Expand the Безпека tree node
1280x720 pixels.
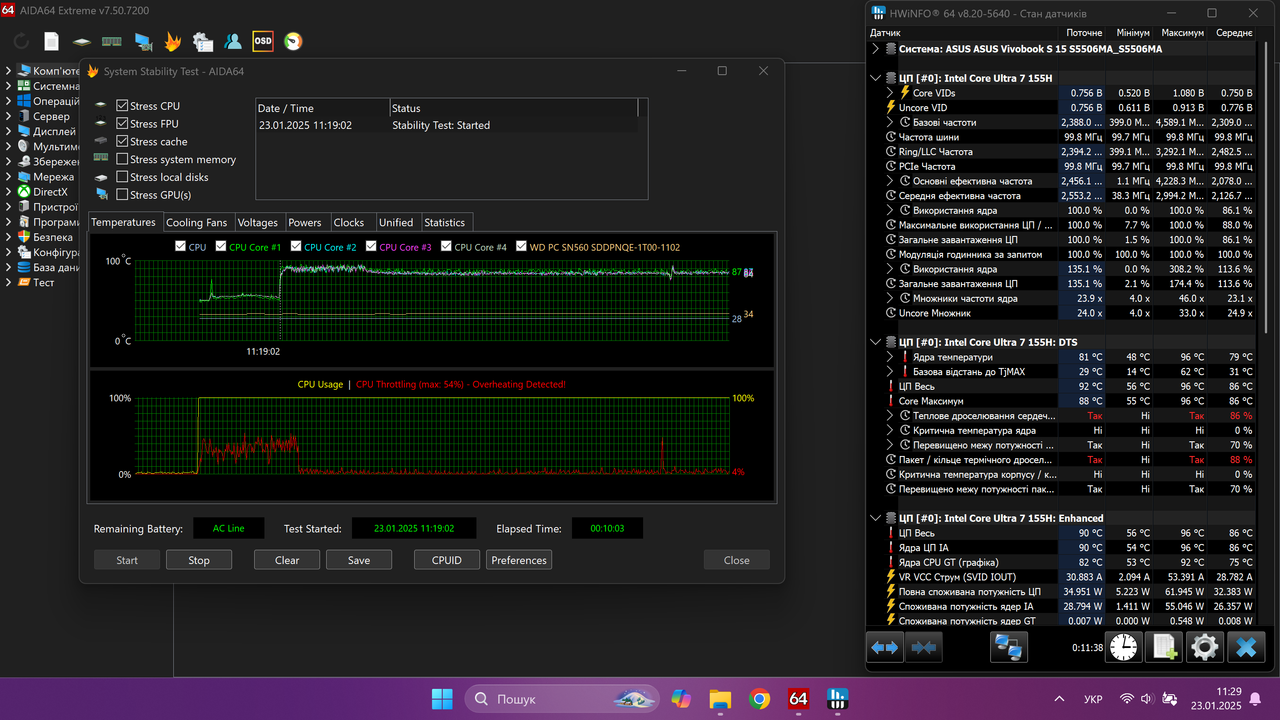tap(9, 238)
